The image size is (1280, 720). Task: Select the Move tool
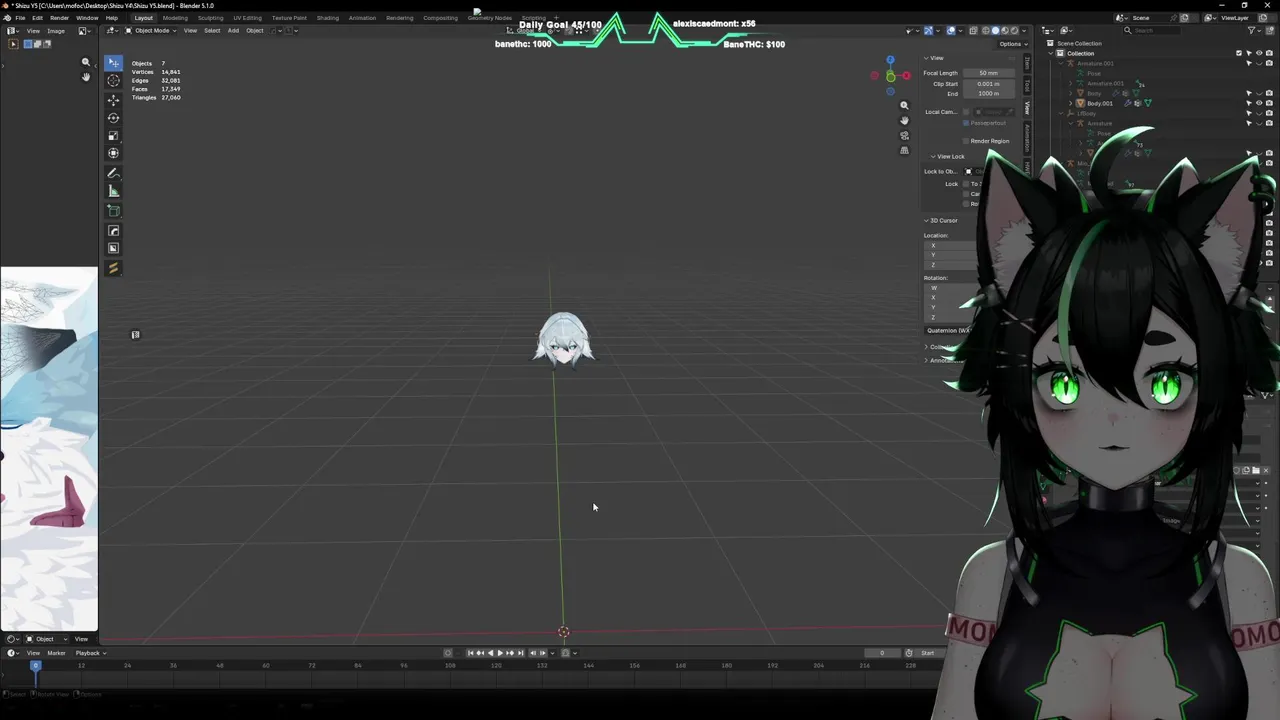(x=113, y=99)
